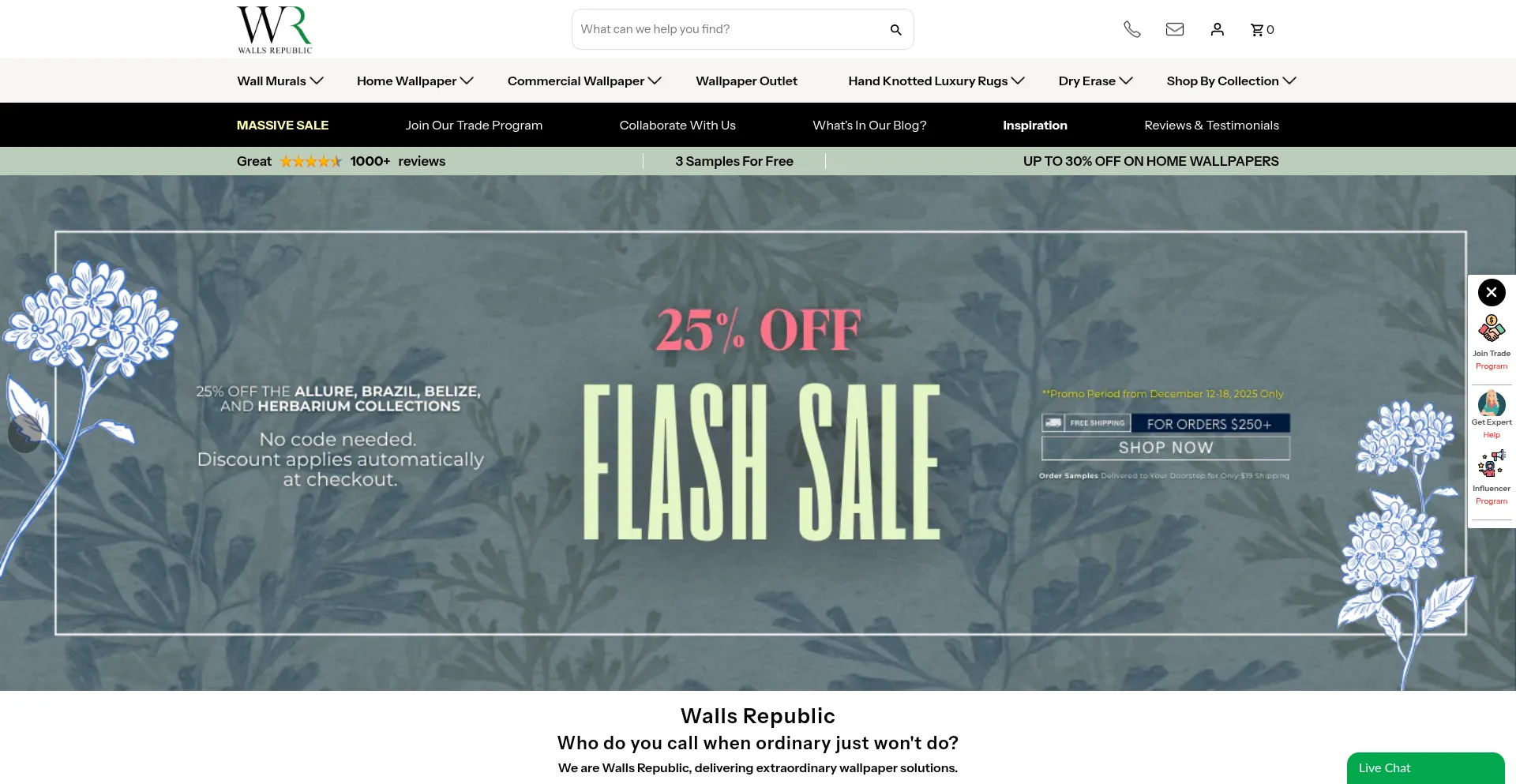This screenshot has width=1516, height=784.
Task: Expand the Home Wallpaper menu
Action: tap(415, 81)
